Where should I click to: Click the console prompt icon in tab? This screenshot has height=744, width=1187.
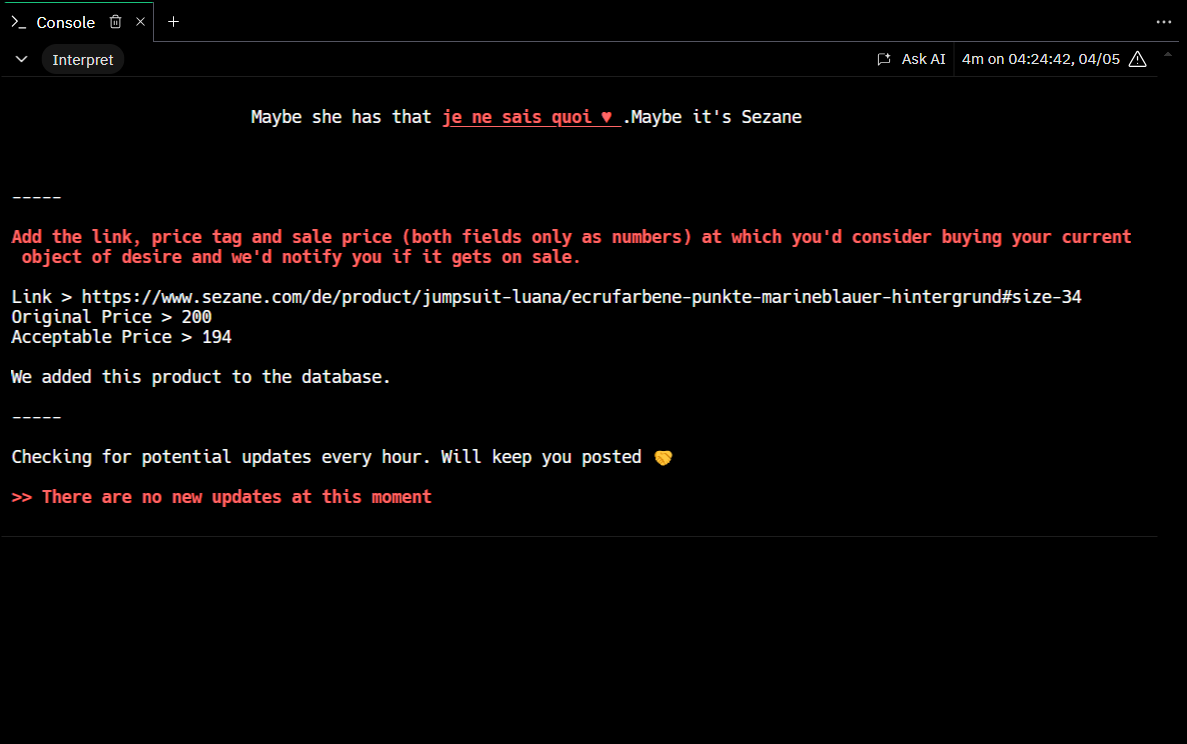point(19,22)
